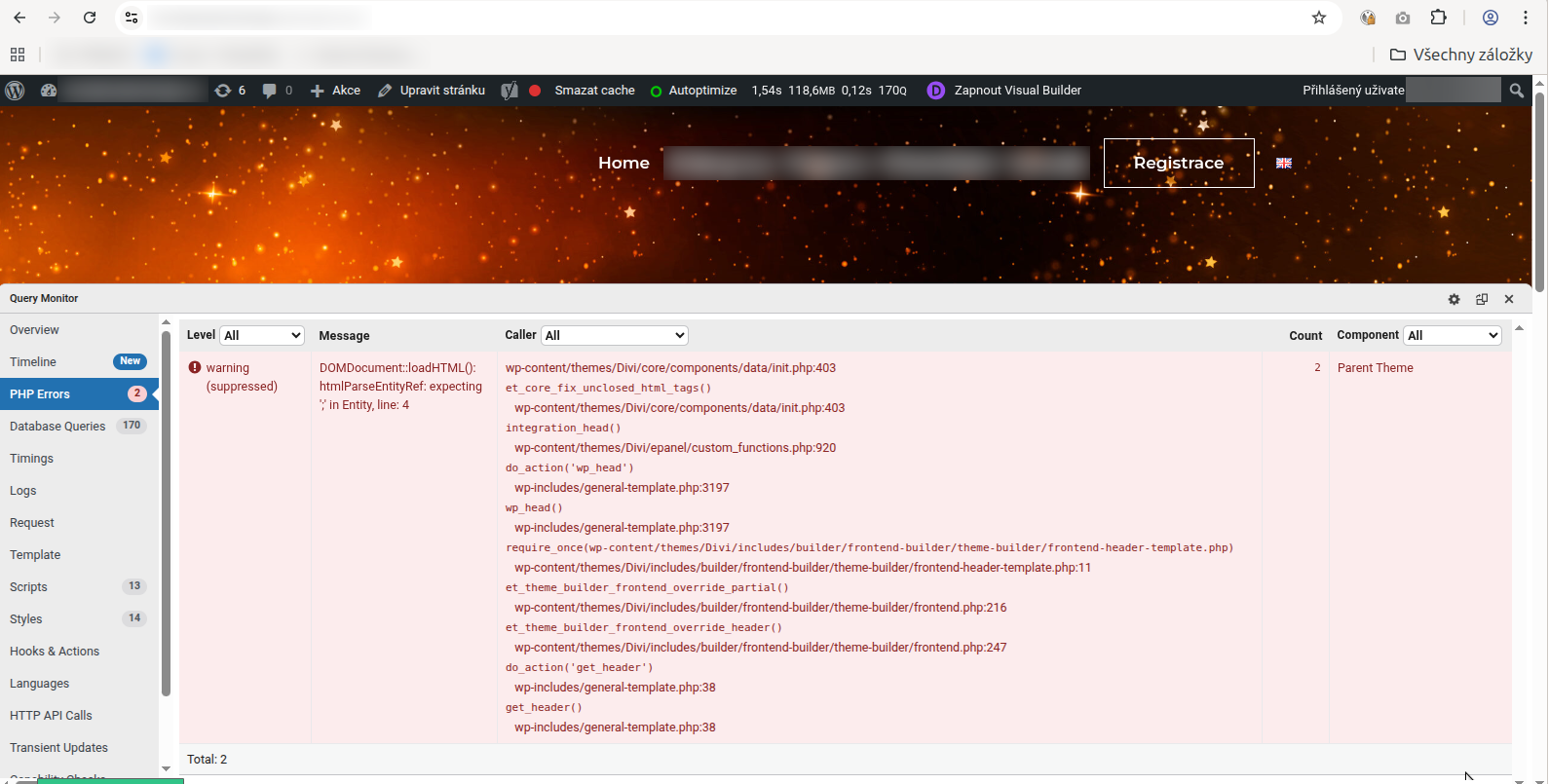Viewport: 1549px width, 784px height.
Task: Open the Component filter dropdown
Action: tap(1453, 335)
